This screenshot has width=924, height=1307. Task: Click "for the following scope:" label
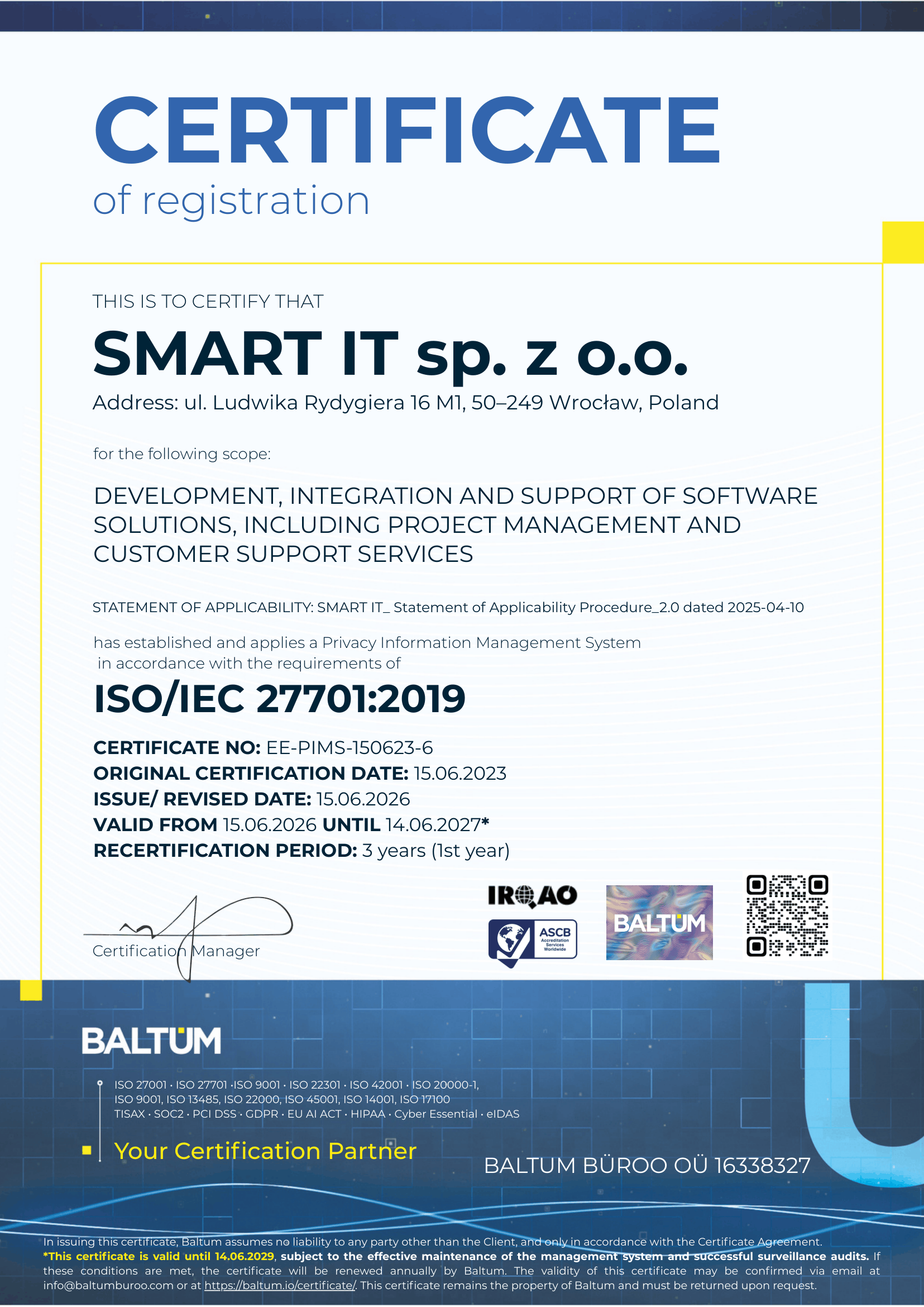(182, 454)
